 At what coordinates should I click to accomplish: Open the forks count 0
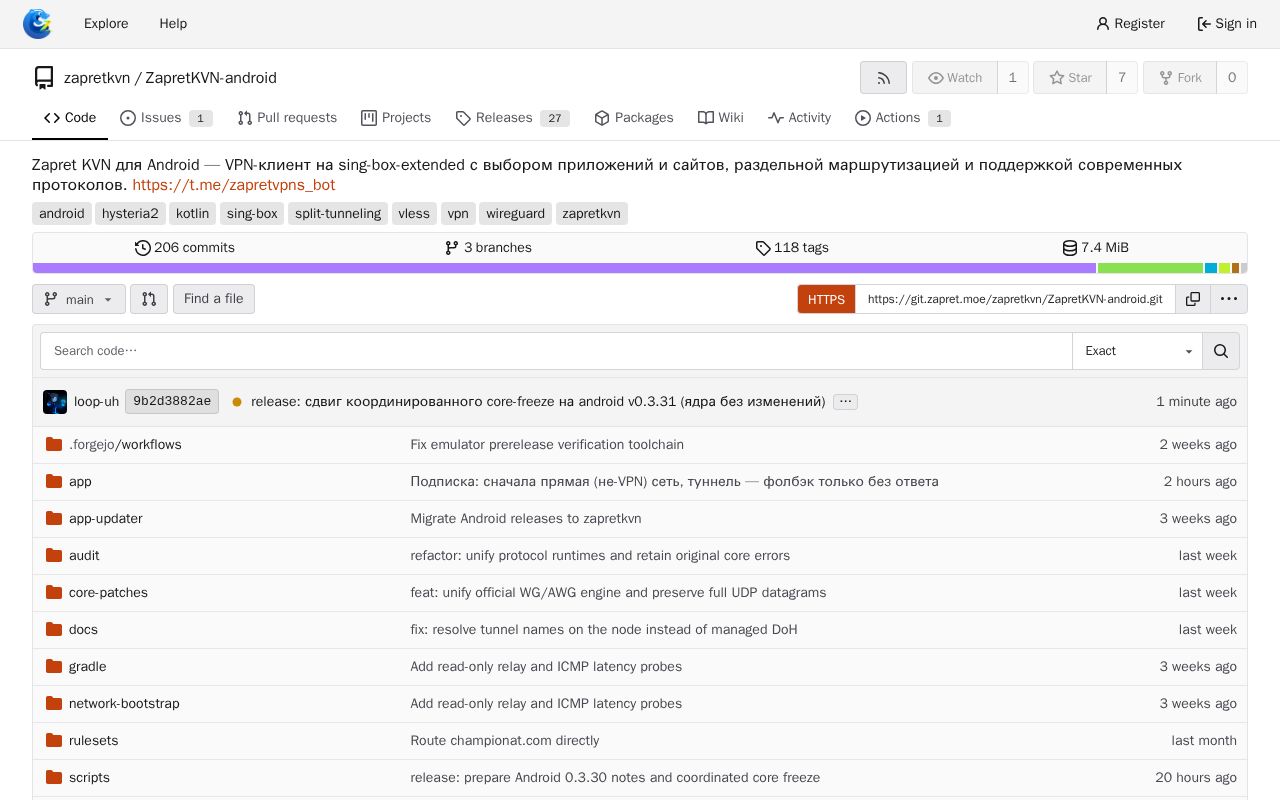[1232, 78]
